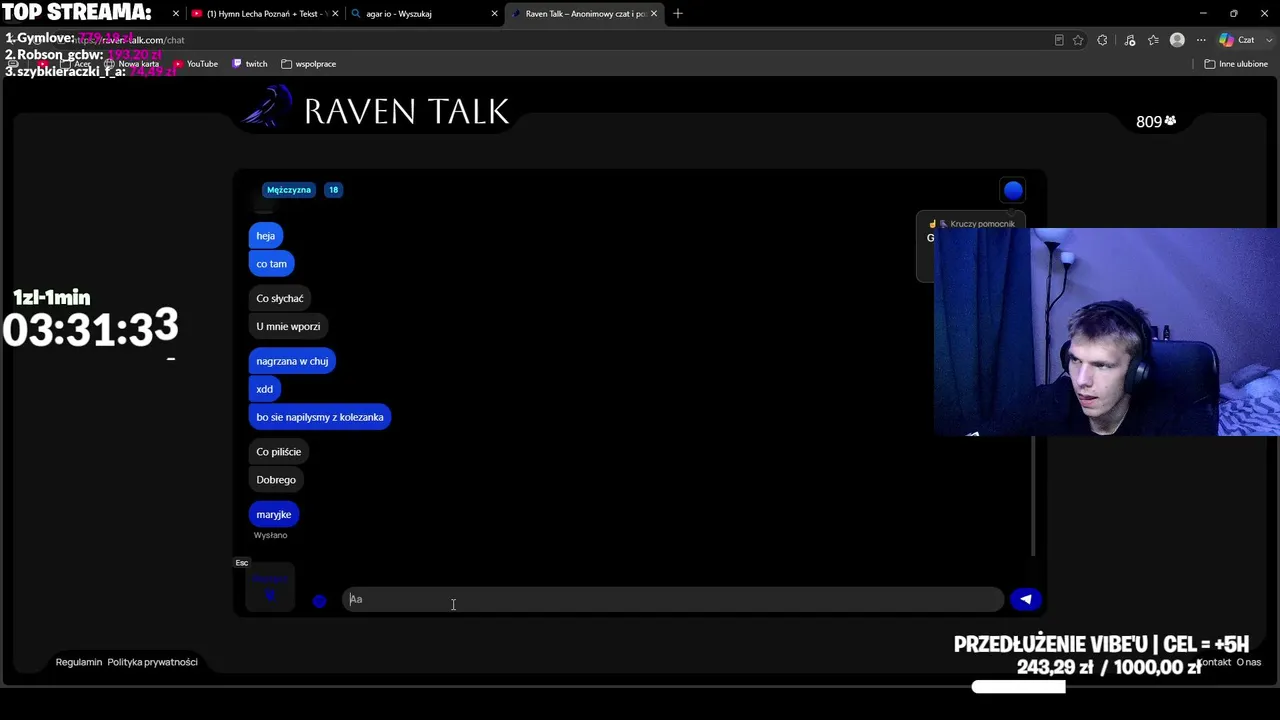Click the "Wysłano" sent status label
The width and height of the screenshot is (1280, 720).
pos(270,535)
